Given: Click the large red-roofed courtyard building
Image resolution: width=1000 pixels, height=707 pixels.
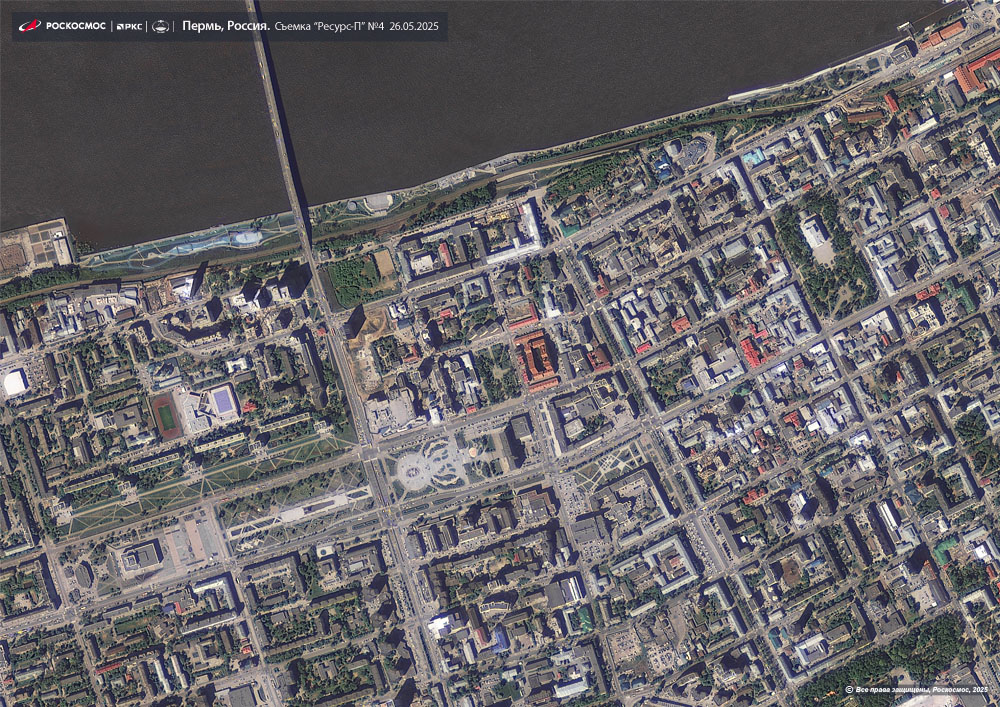Looking at the screenshot, I should (x=536, y=360).
